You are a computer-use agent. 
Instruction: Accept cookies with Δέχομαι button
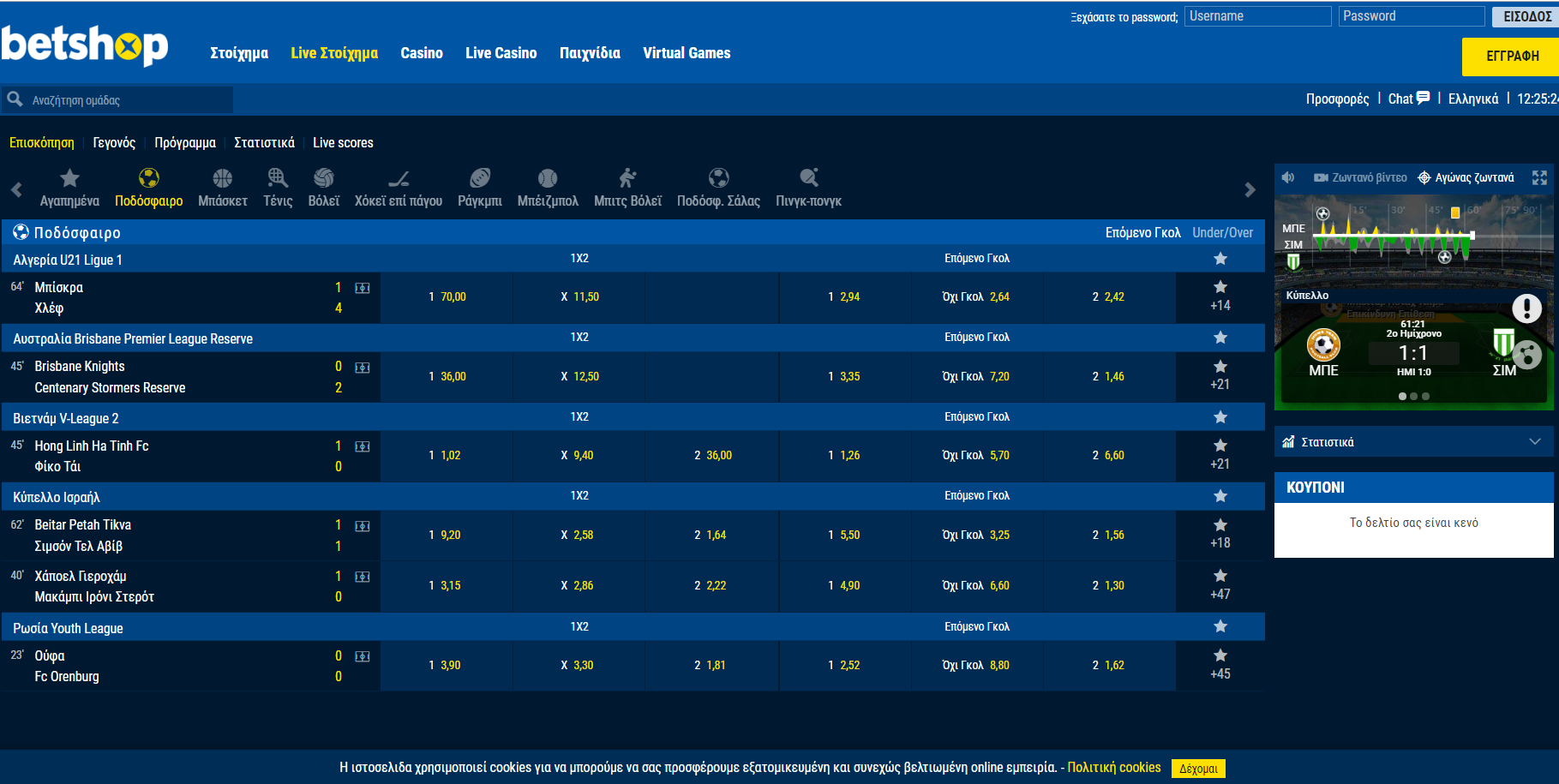pos(1198,769)
